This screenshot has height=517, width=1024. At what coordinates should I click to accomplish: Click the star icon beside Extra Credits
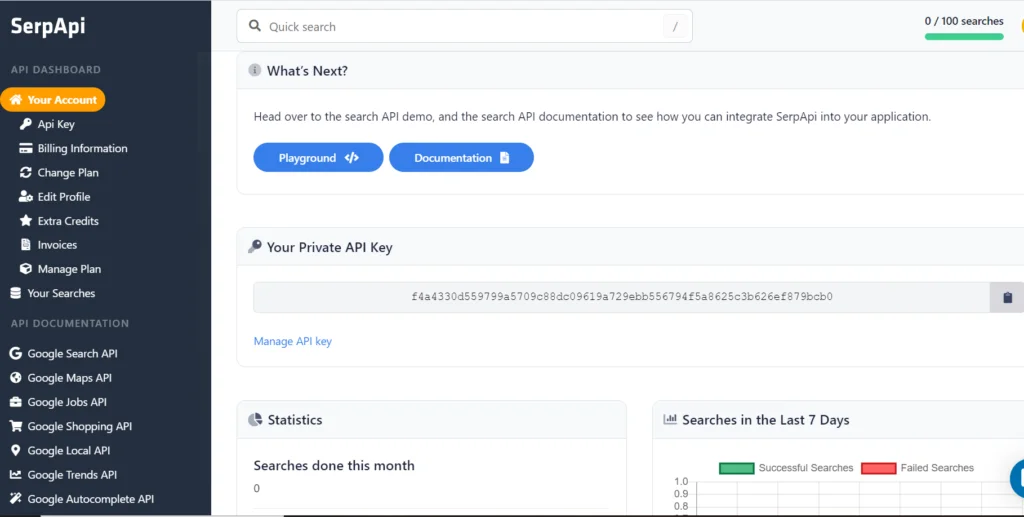[26, 221]
